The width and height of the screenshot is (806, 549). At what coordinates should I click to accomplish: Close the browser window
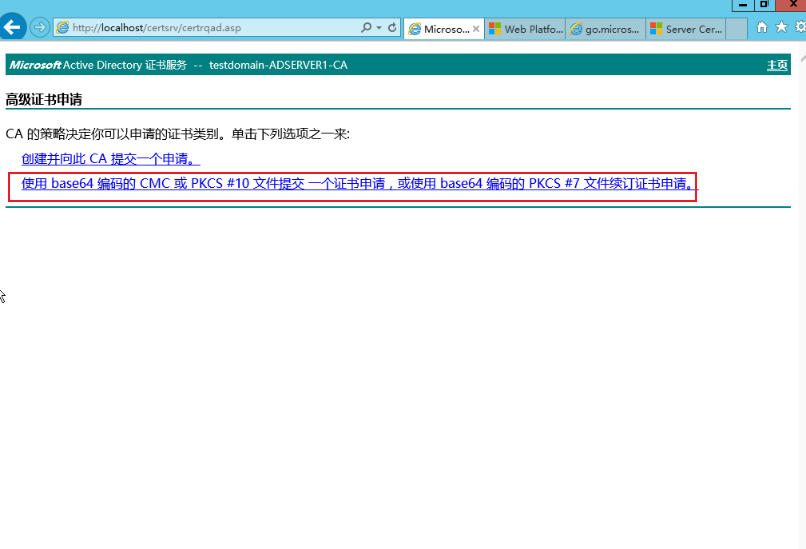[792, 5]
